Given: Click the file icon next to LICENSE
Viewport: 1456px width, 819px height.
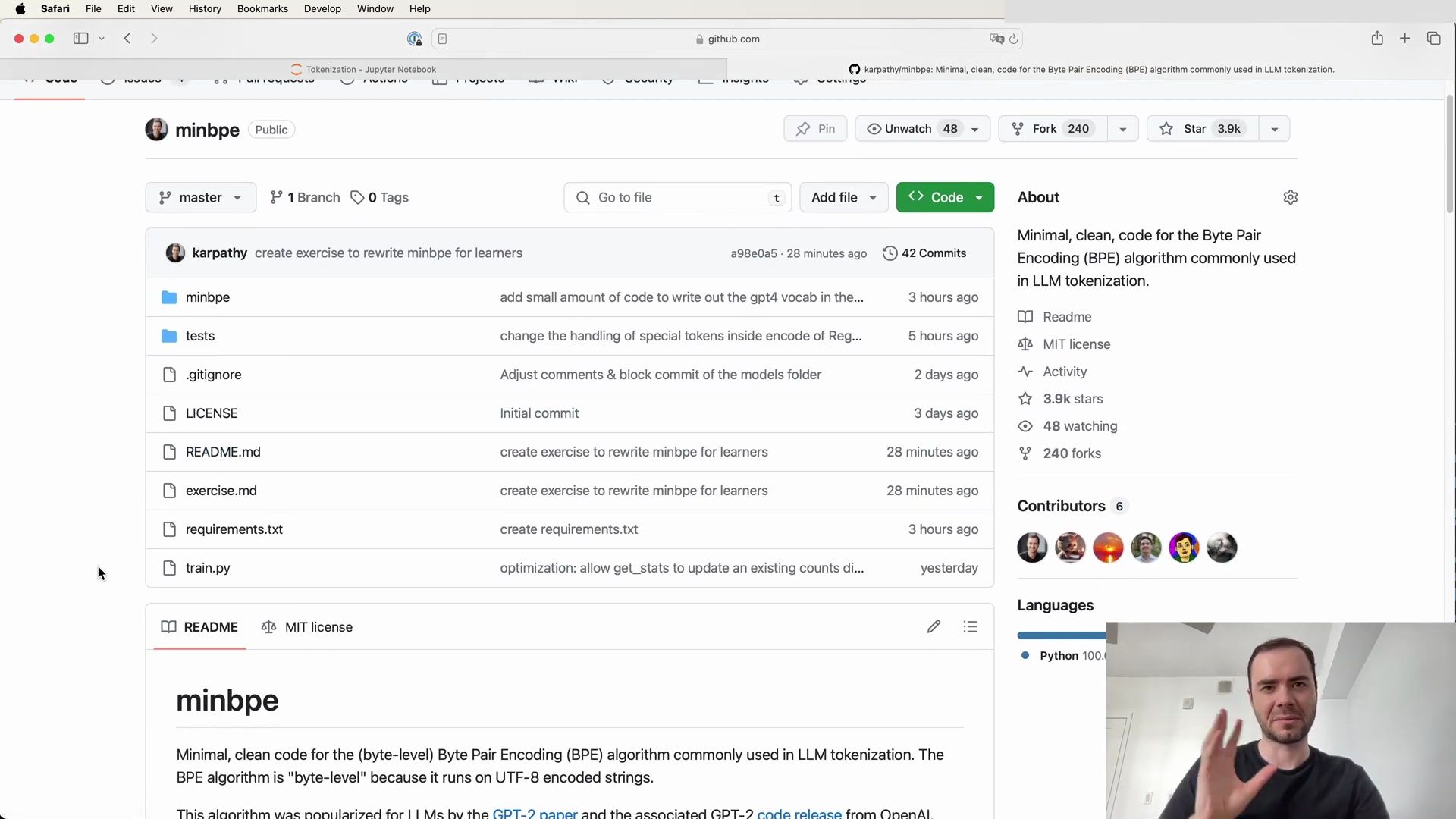Looking at the screenshot, I should (170, 413).
